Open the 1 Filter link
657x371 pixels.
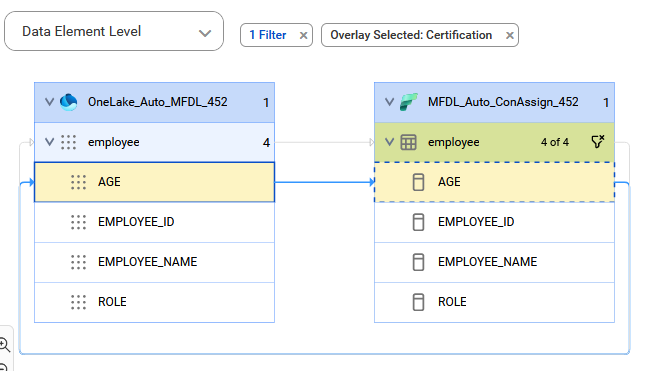point(268,35)
